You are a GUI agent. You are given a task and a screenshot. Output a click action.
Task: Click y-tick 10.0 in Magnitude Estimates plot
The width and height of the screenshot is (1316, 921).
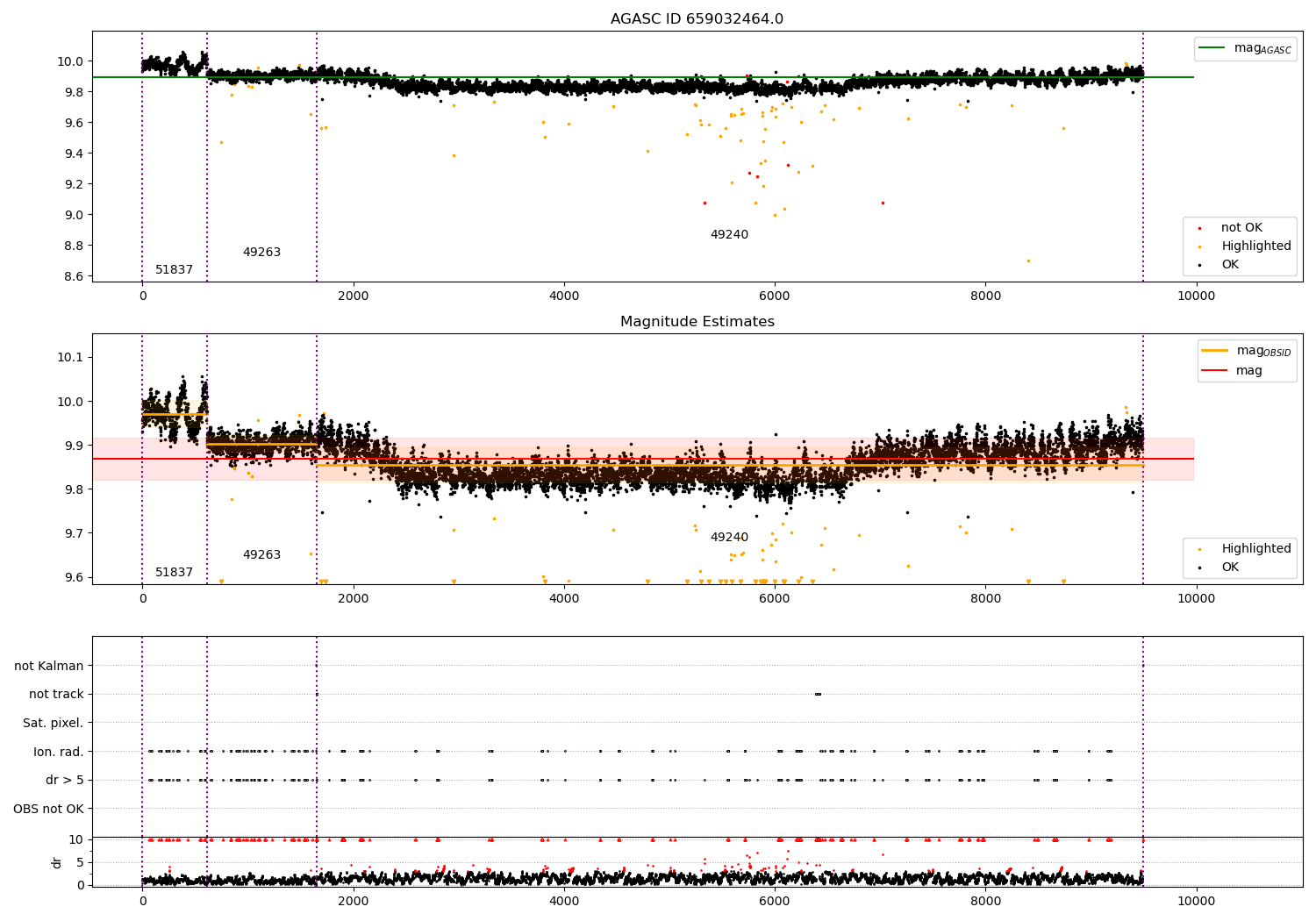click(69, 402)
